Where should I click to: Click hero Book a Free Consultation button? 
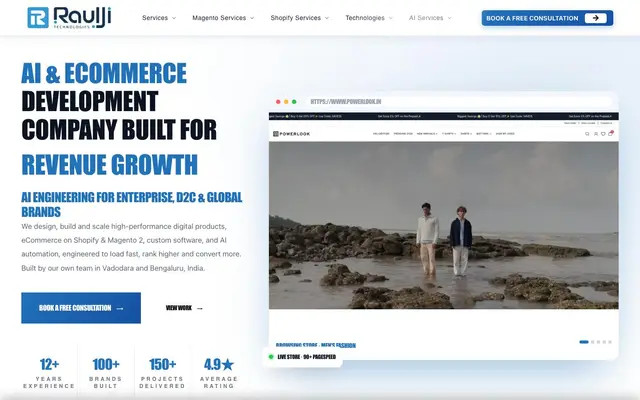[x=81, y=308]
